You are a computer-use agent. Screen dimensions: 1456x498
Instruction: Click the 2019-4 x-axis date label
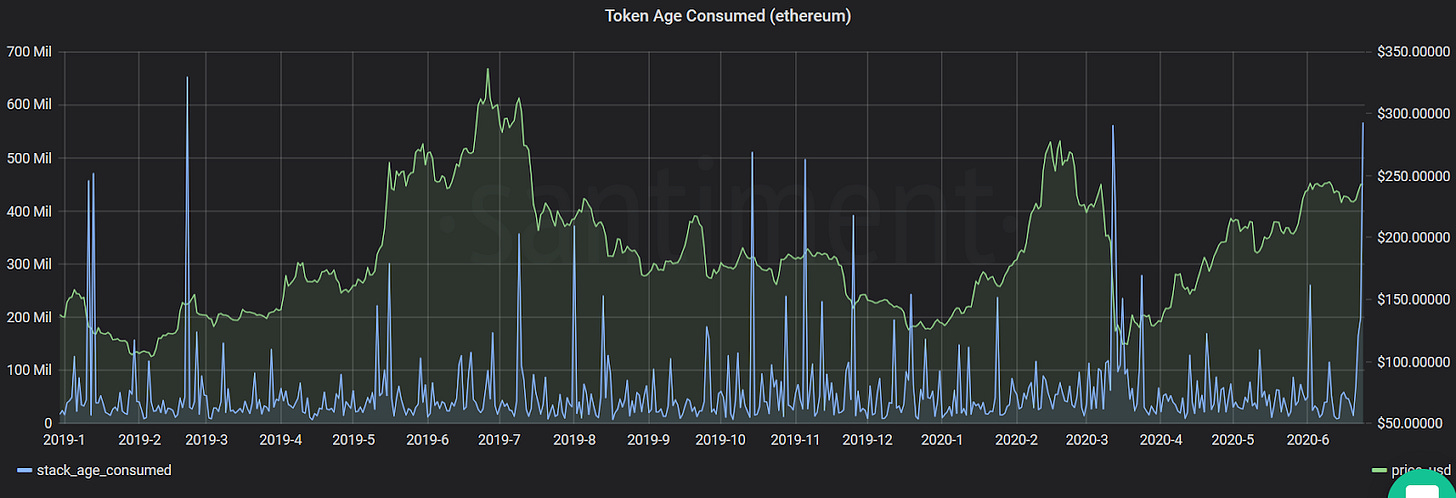coord(282,439)
